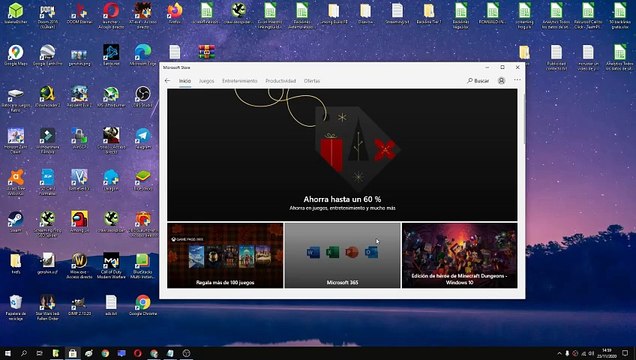Select the Productividad tab

[281, 81]
